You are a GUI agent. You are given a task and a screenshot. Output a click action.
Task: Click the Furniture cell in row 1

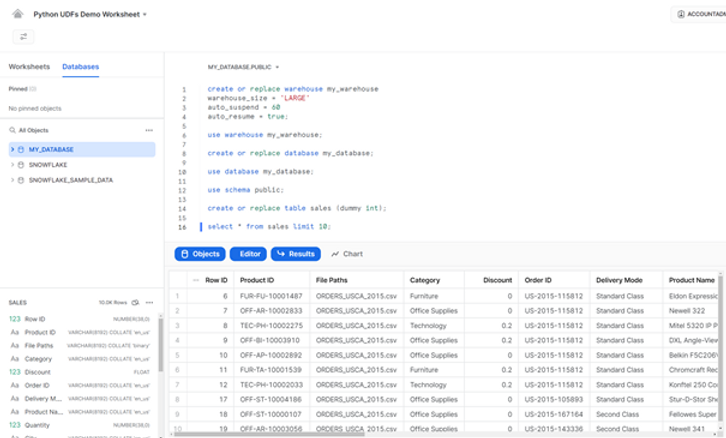click(434, 296)
